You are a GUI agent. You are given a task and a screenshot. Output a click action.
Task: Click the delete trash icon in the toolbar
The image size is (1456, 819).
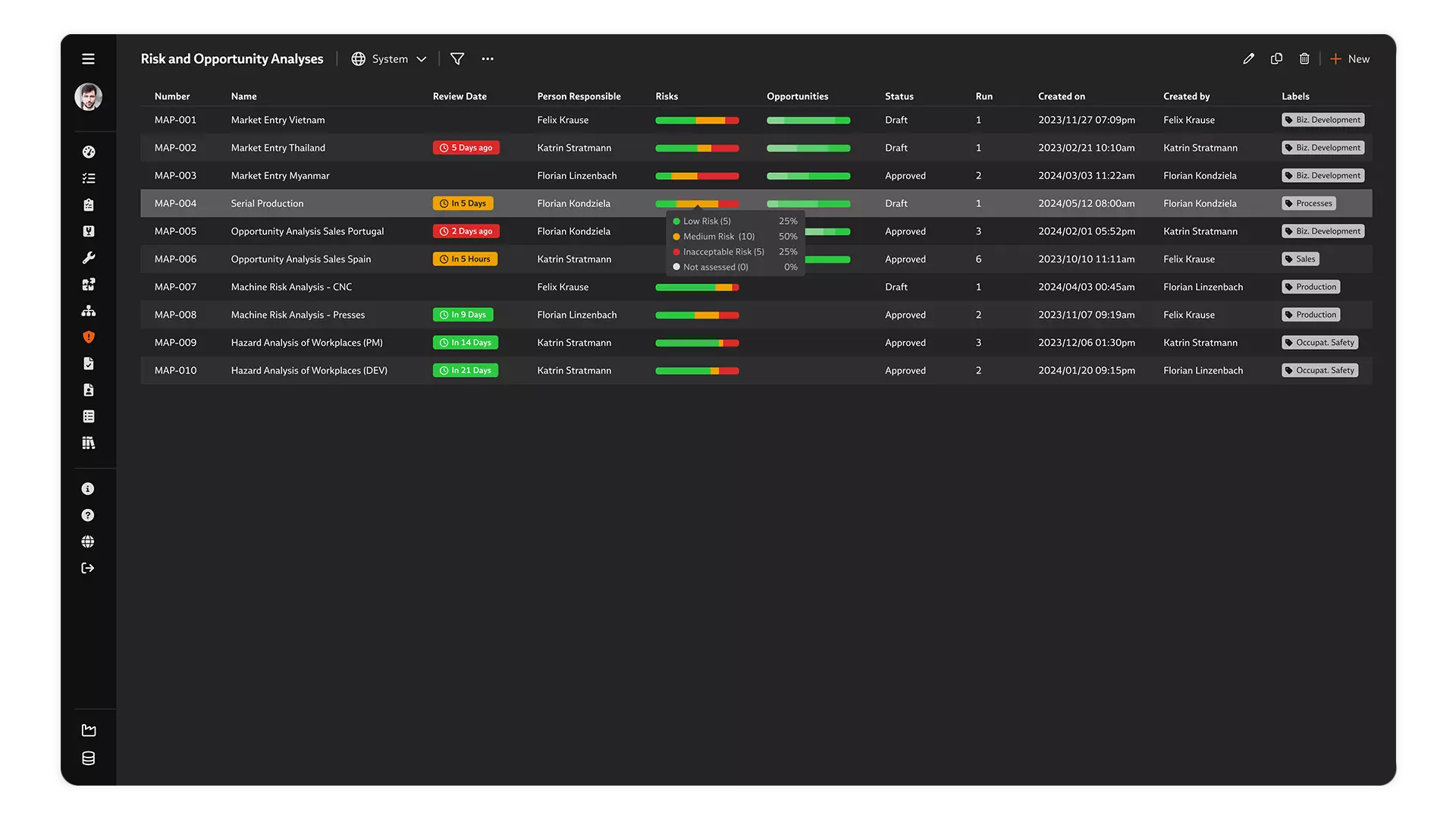click(x=1304, y=58)
